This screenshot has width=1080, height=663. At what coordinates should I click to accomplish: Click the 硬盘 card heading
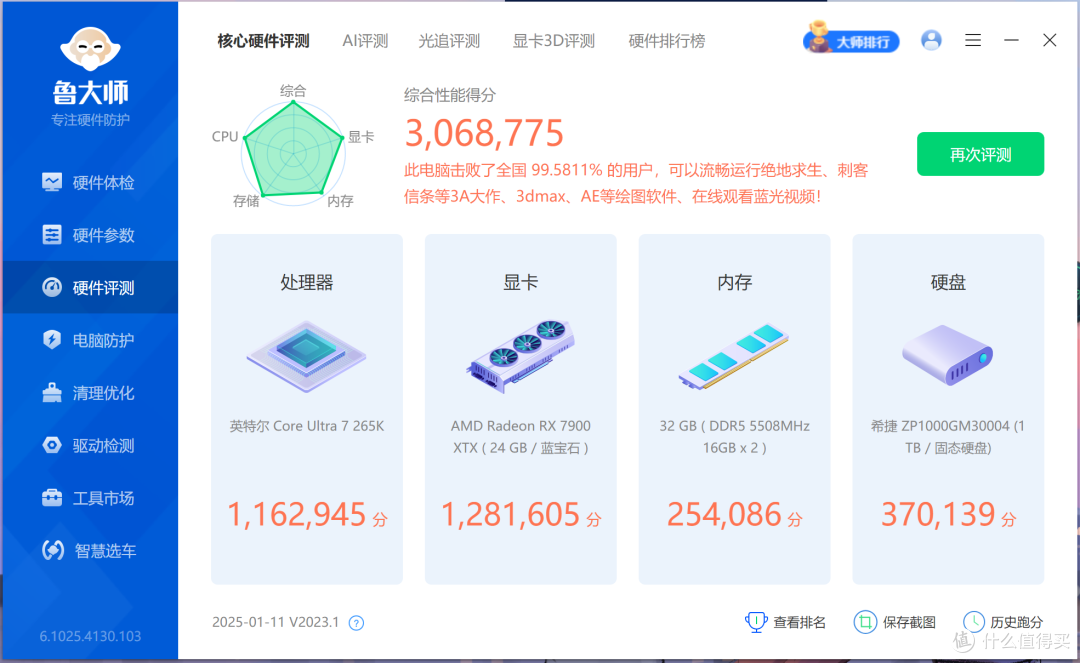(948, 282)
